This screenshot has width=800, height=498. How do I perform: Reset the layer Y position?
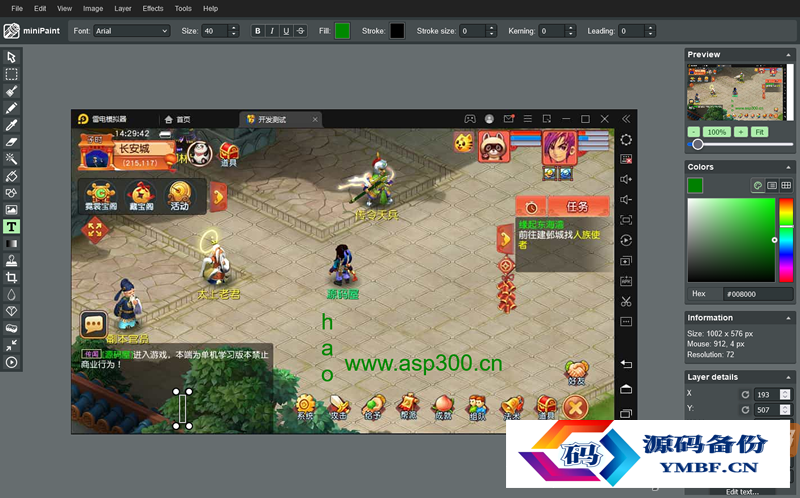tap(745, 410)
